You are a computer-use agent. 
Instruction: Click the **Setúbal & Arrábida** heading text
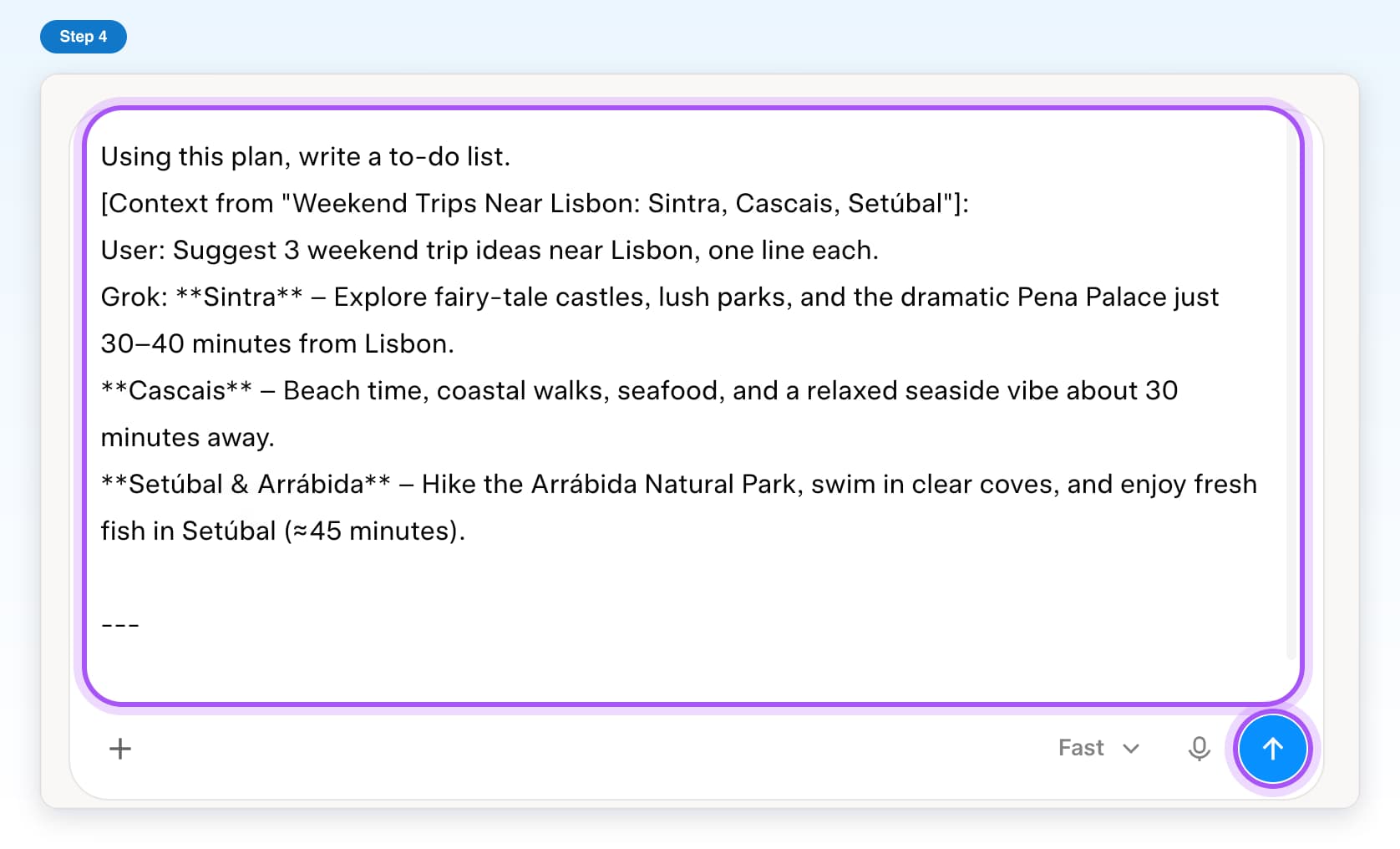[x=246, y=484]
